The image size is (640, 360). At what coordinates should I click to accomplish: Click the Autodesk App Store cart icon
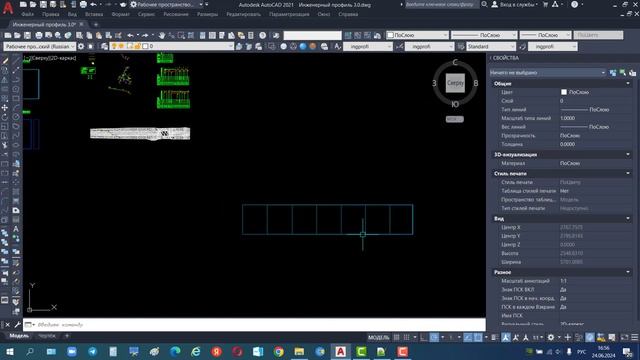pos(545,4)
